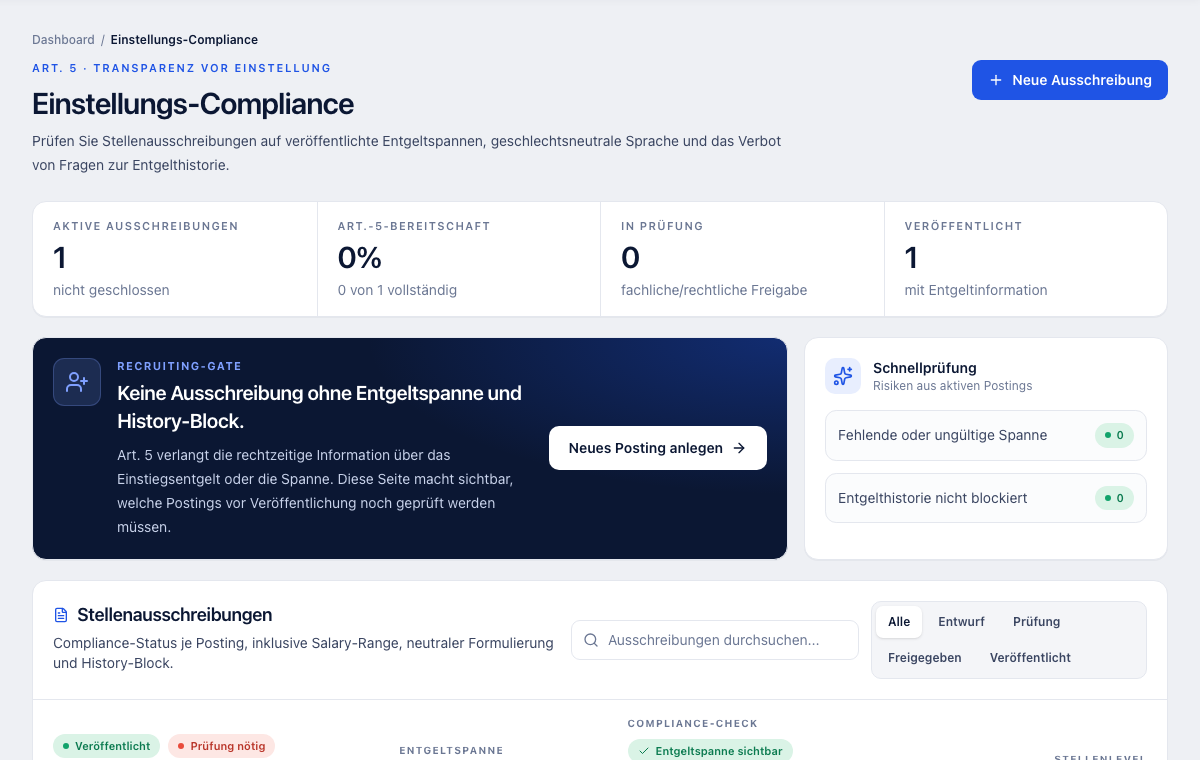Select the Freigegeben filter tab
The width and height of the screenshot is (1200, 760).
click(925, 658)
